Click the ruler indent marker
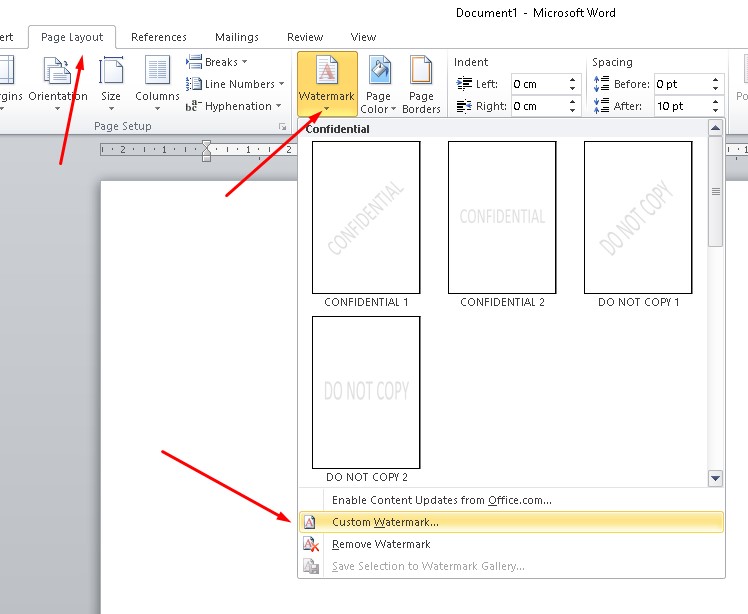748x614 pixels. [x=206, y=151]
